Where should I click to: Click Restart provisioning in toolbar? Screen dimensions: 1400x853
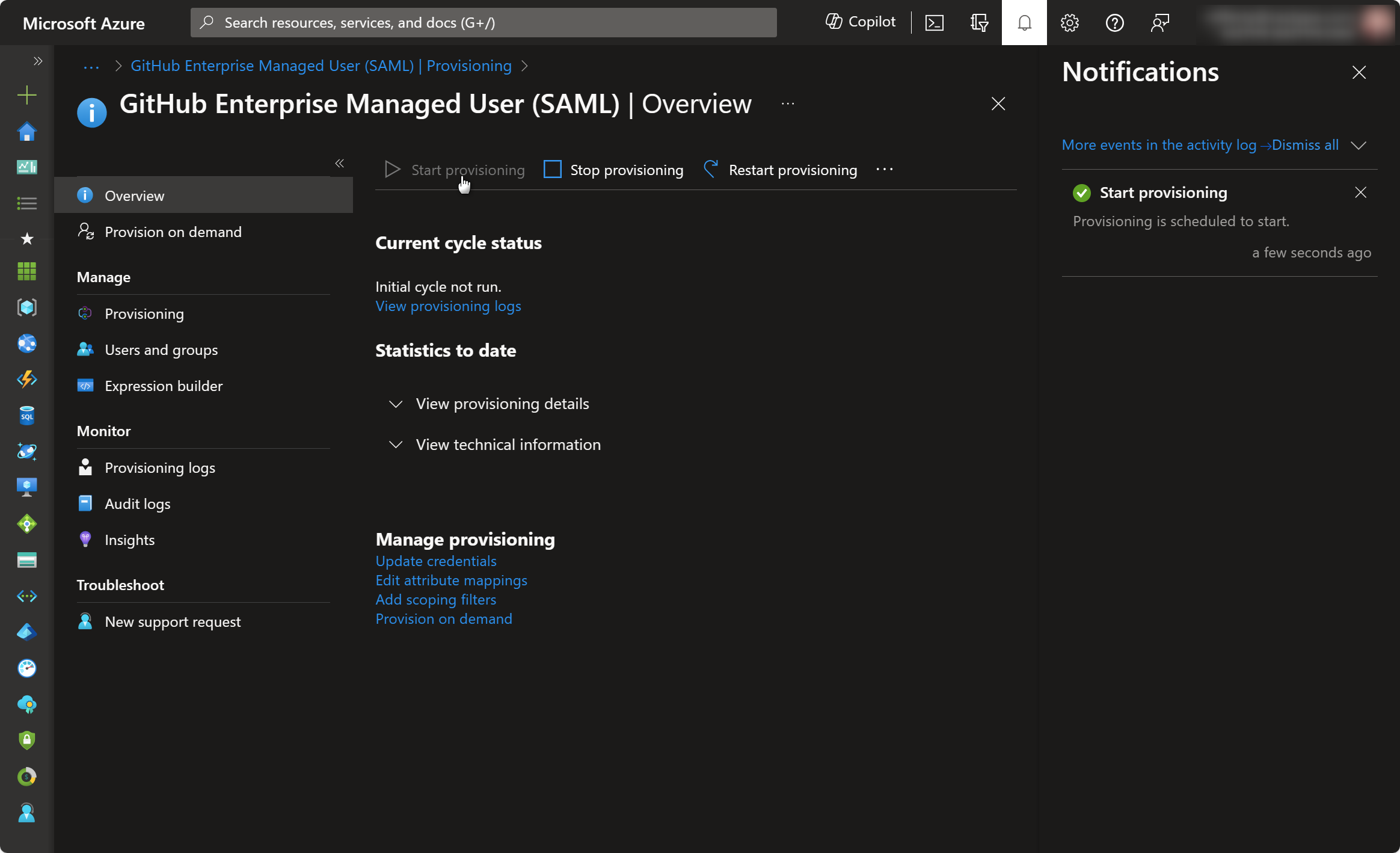(x=781, y=170)
